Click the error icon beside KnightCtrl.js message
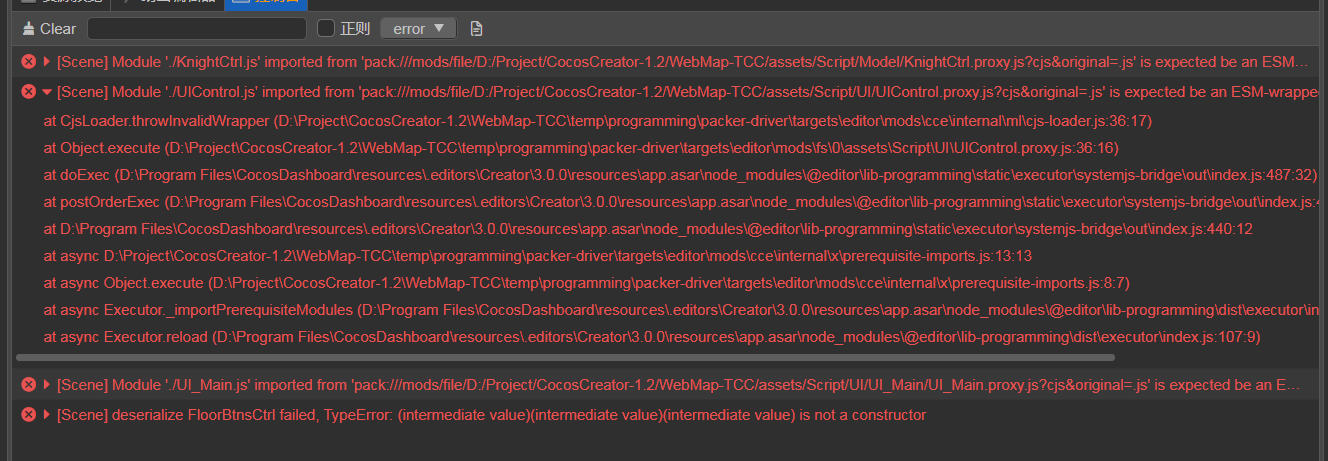 (28, 62)
